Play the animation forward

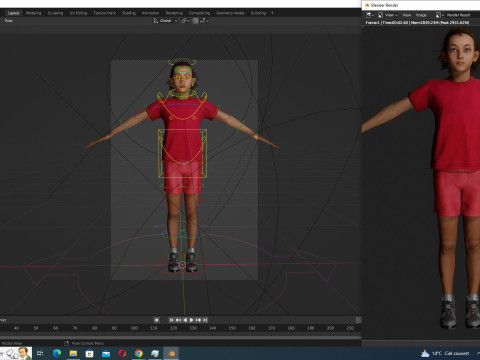(x=192, y=320)
